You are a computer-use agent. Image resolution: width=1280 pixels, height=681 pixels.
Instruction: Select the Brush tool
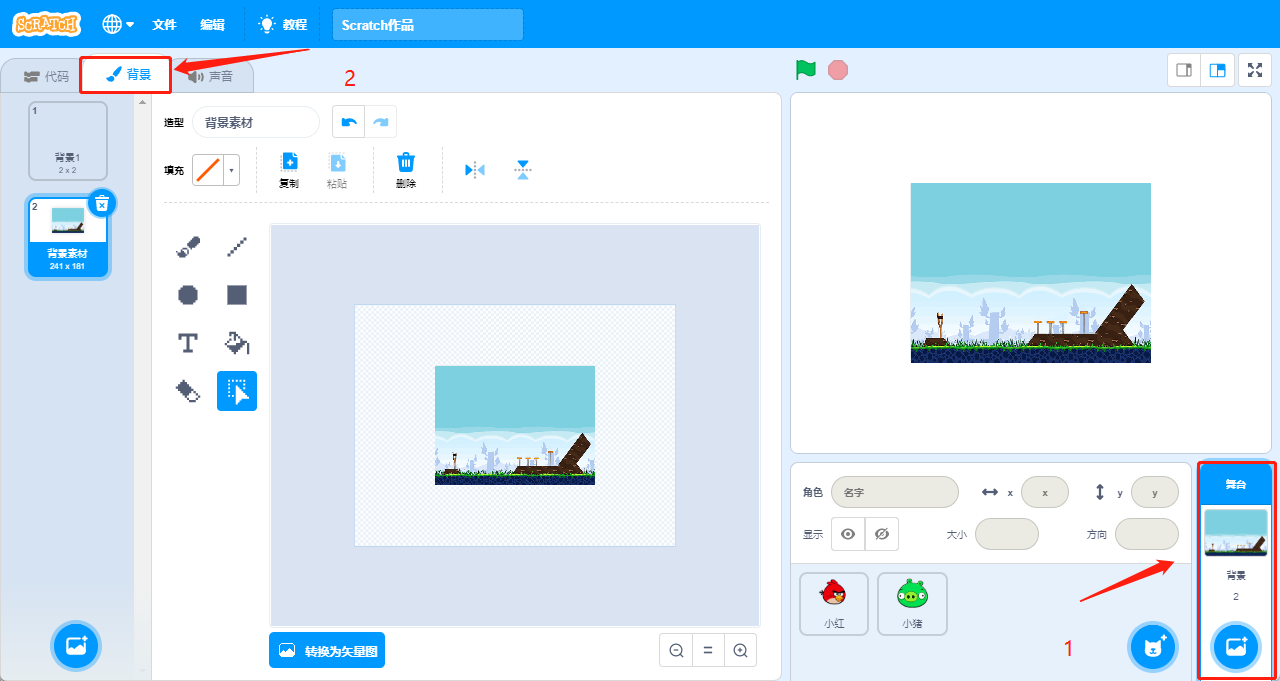188,247
